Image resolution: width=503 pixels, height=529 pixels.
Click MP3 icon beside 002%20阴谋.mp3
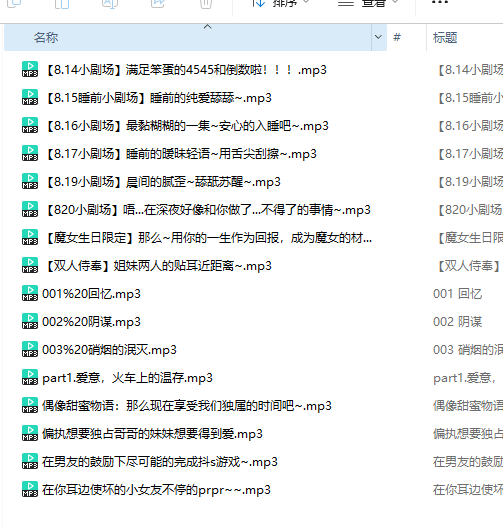click(30, 321)
